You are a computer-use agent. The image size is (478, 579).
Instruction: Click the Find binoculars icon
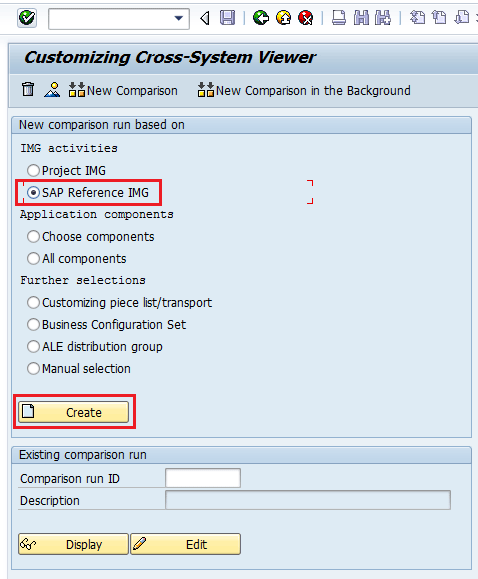pos(361,18)
